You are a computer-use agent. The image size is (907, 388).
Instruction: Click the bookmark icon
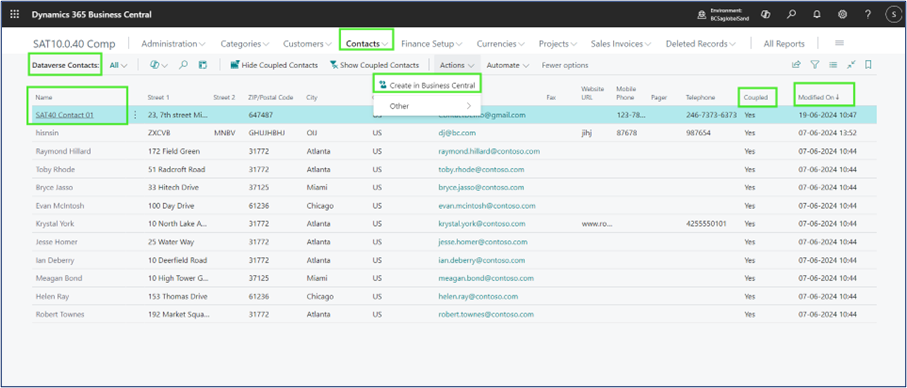point(868,65)
